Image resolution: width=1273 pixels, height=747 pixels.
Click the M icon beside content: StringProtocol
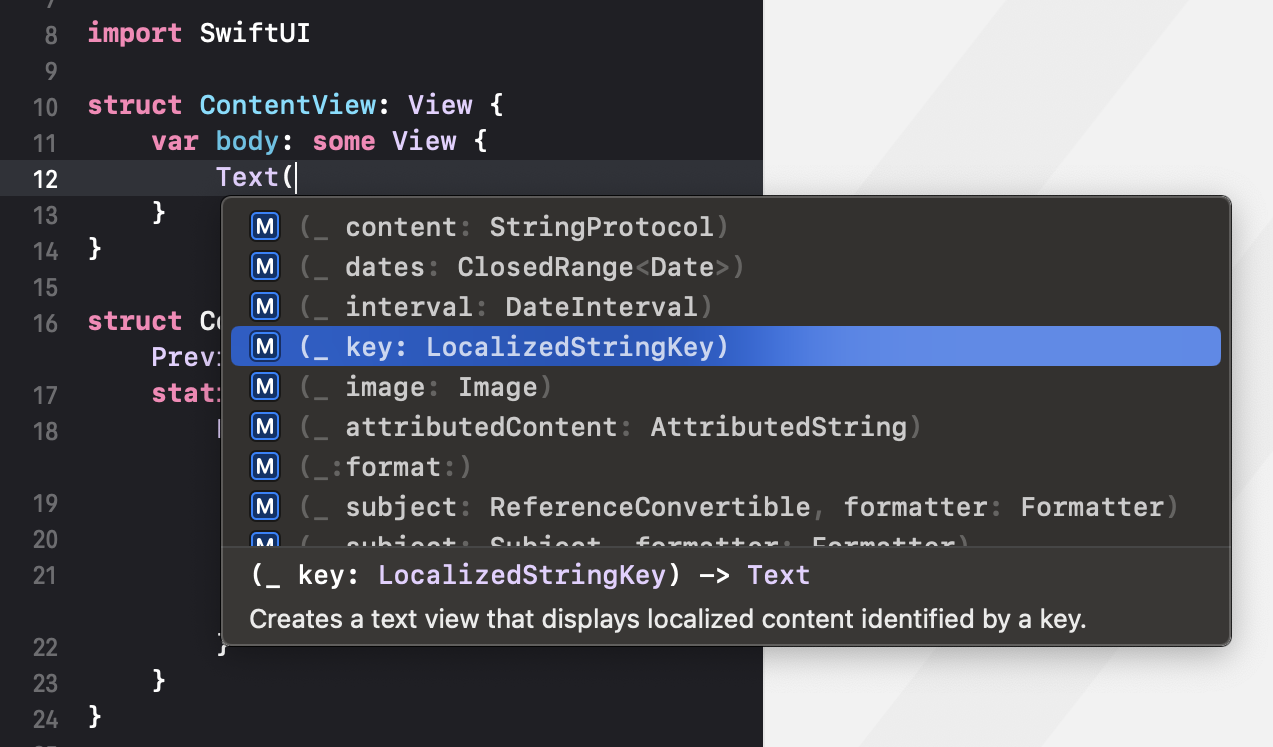click(265, 227)
